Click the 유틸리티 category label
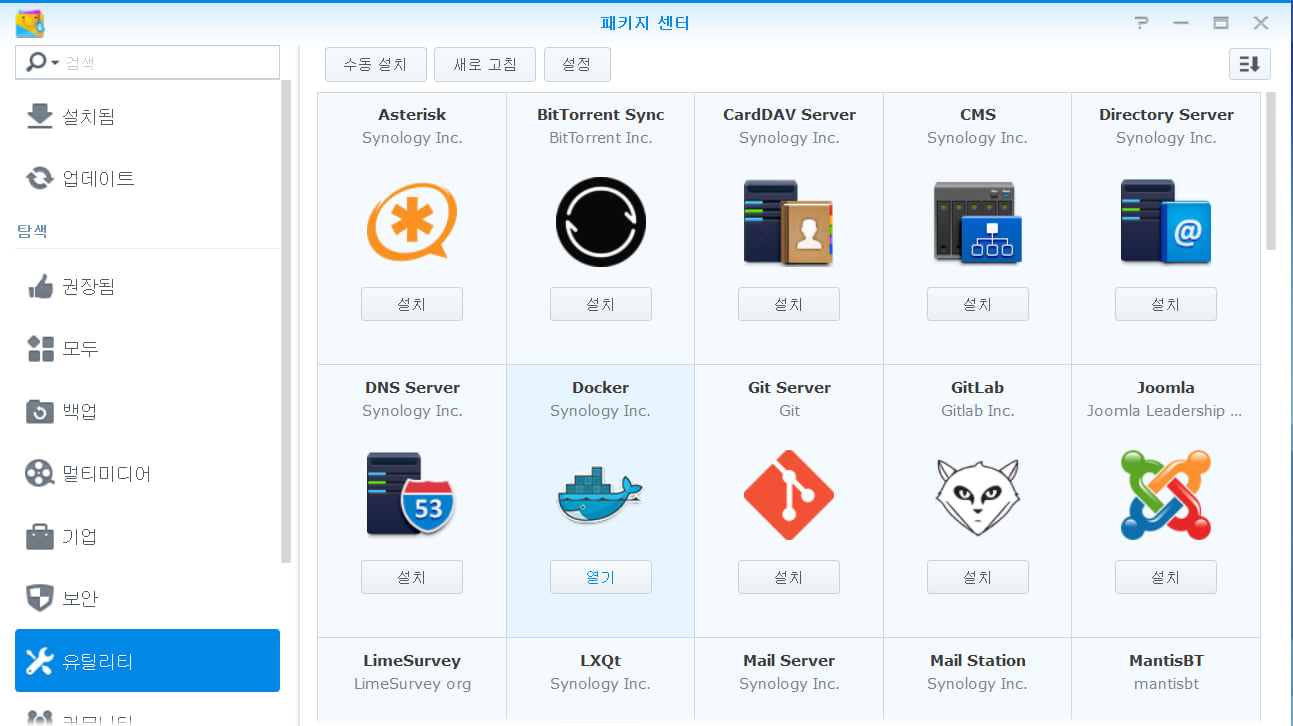1293x726 pixels. coord(98,660)
